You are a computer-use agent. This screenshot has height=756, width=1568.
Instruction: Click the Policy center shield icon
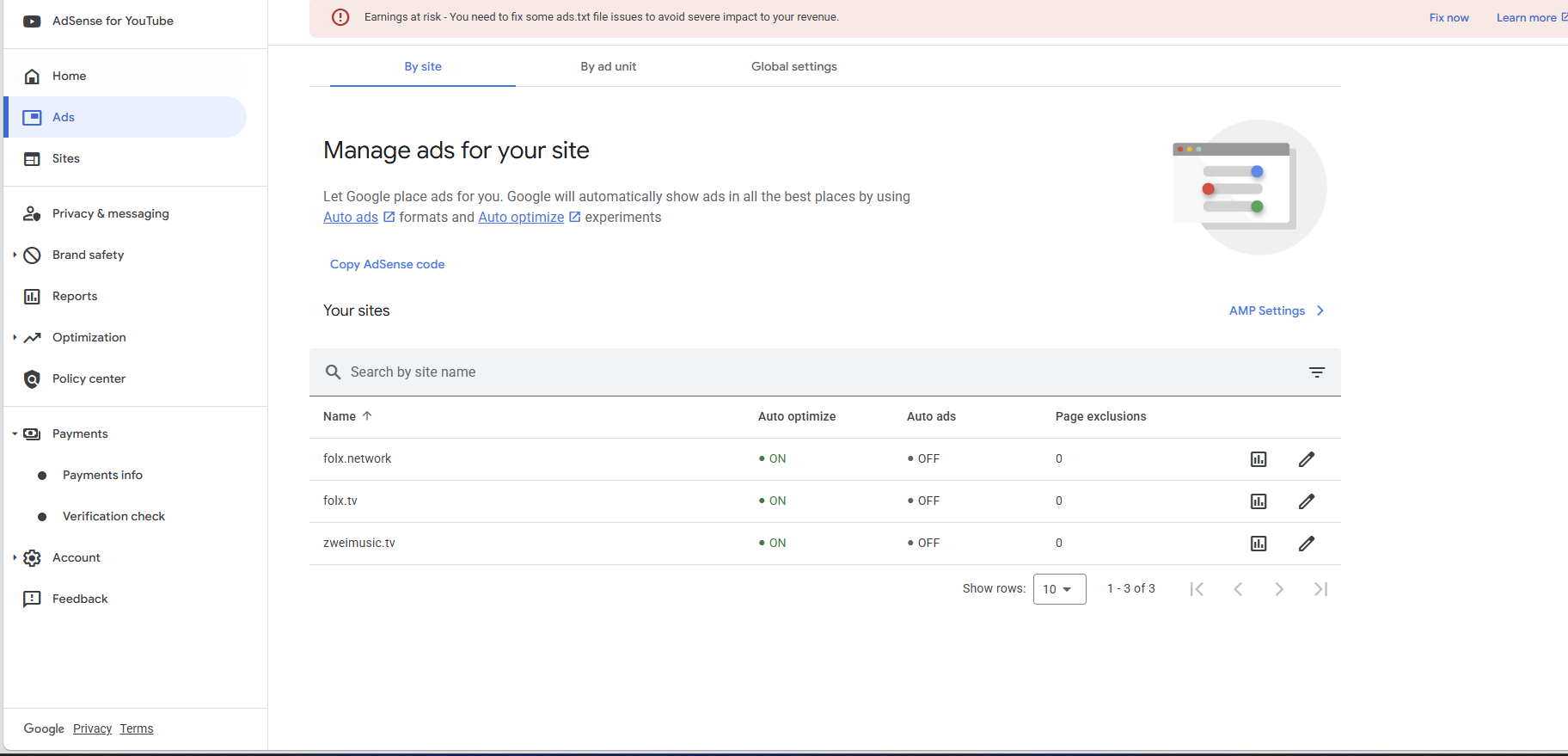[x=32, y=379]
